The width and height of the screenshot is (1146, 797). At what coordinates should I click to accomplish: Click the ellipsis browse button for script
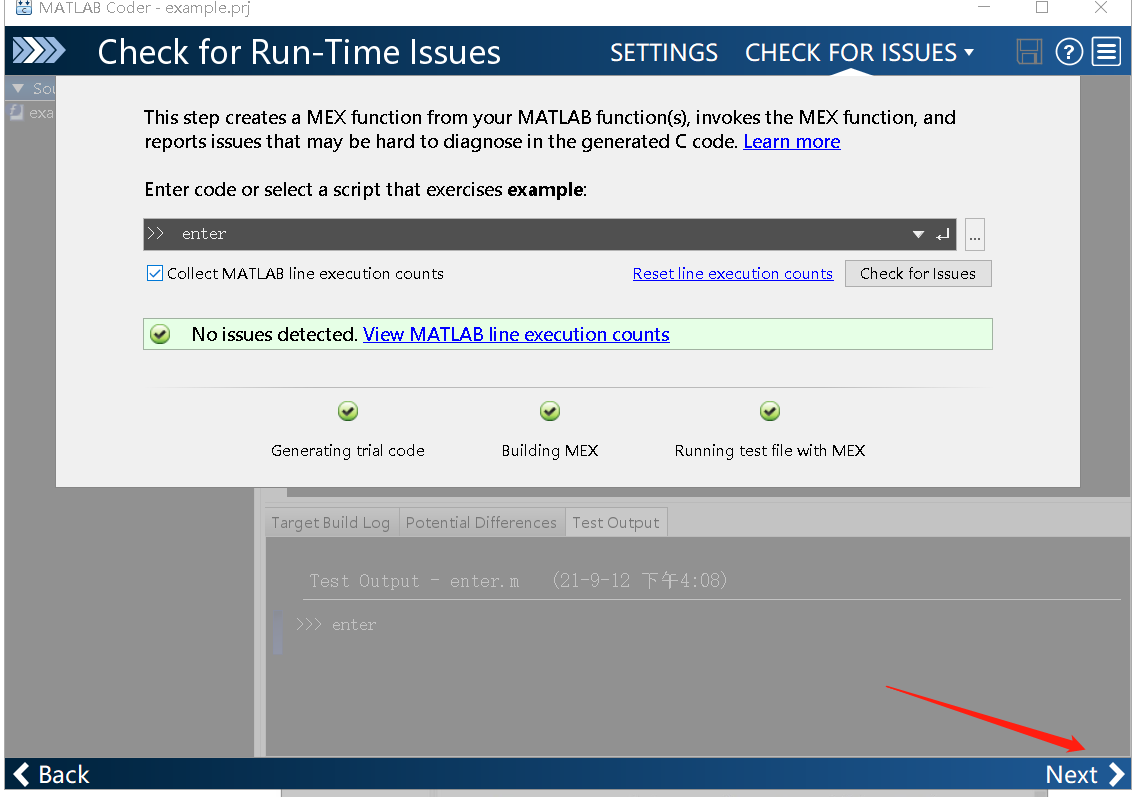tap(974, 235)
